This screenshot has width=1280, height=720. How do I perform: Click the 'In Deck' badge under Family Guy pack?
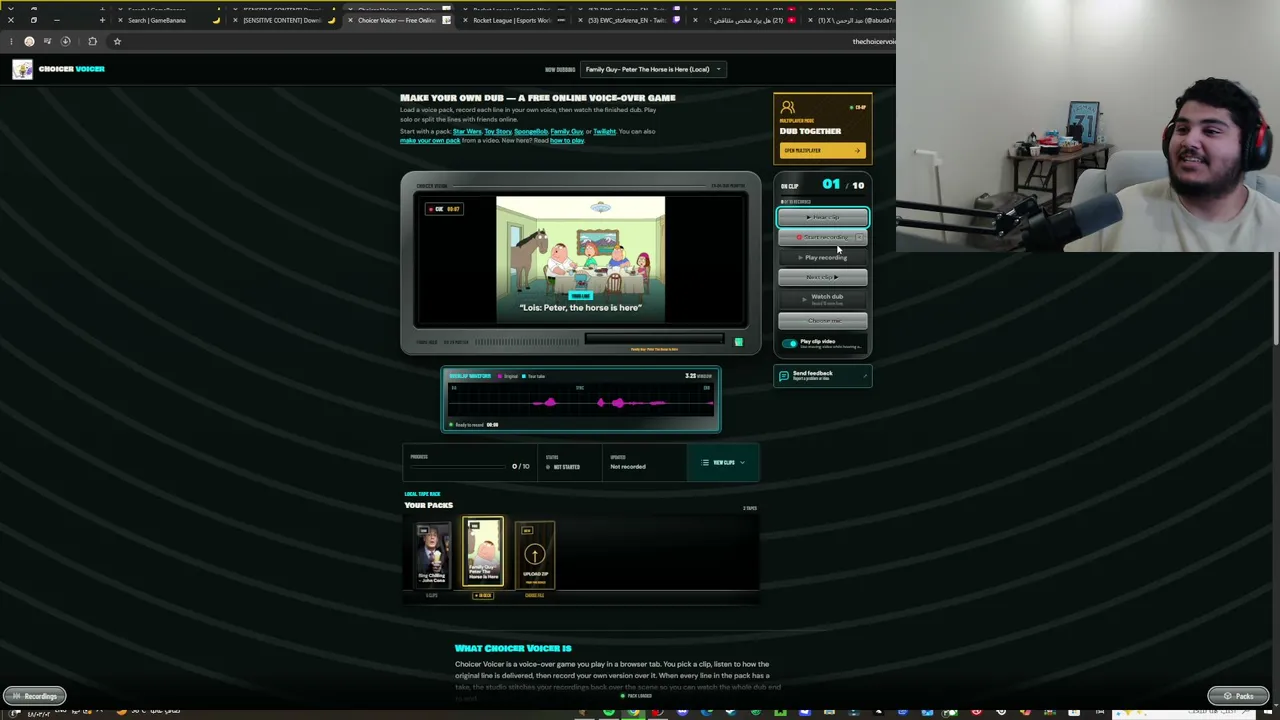[x=483, y=596]
